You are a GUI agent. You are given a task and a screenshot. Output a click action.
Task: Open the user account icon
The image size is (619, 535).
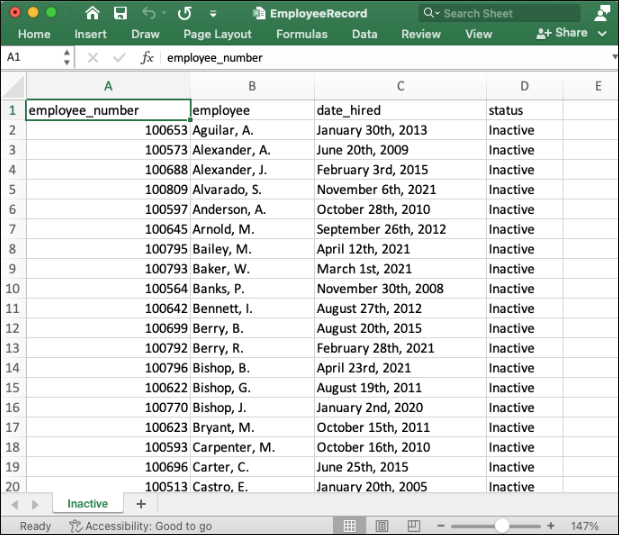[602, 13]
